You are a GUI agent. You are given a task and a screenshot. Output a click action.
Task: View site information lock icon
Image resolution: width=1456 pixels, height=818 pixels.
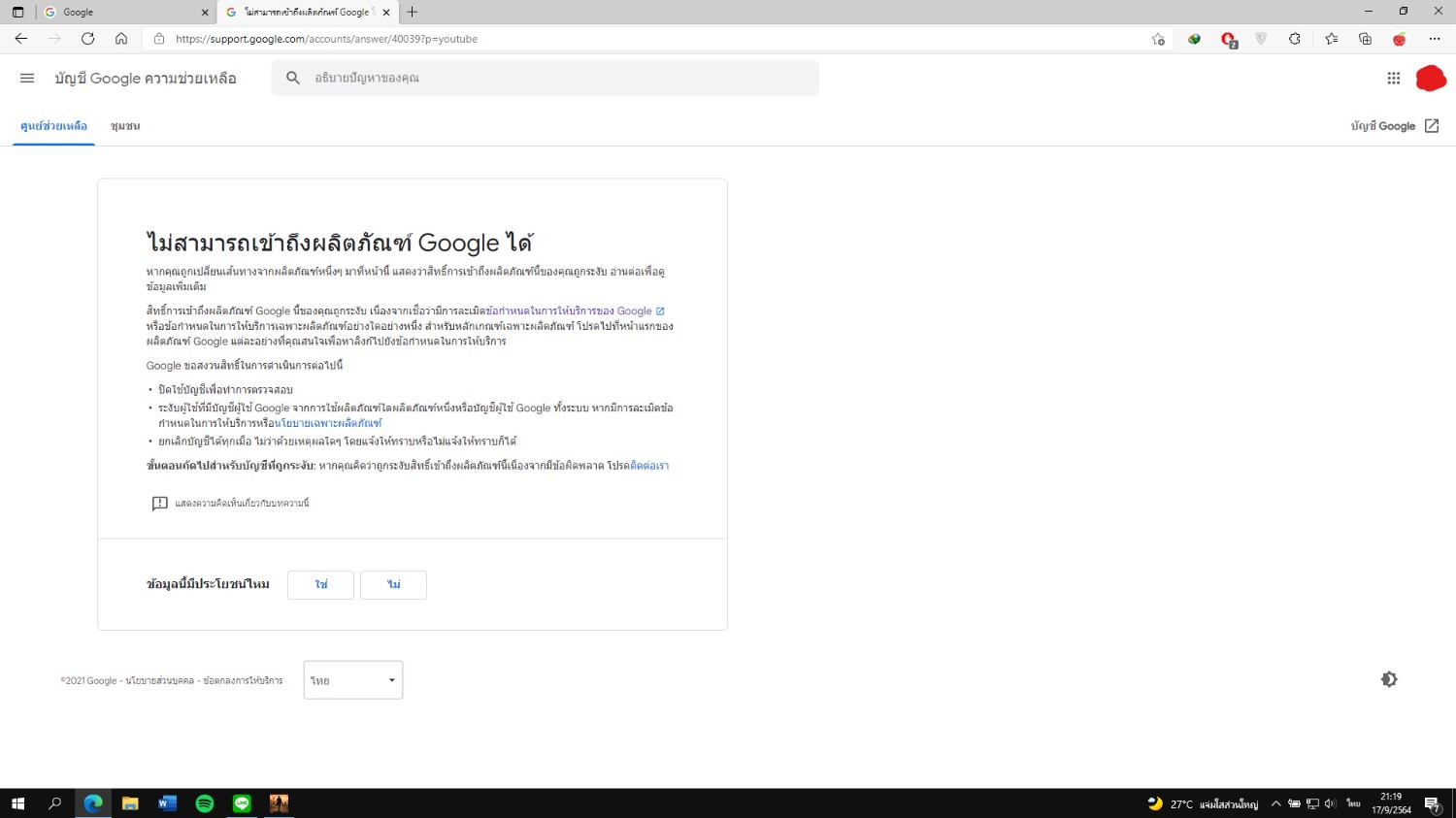pyautogui.click(x=159, y=39)
